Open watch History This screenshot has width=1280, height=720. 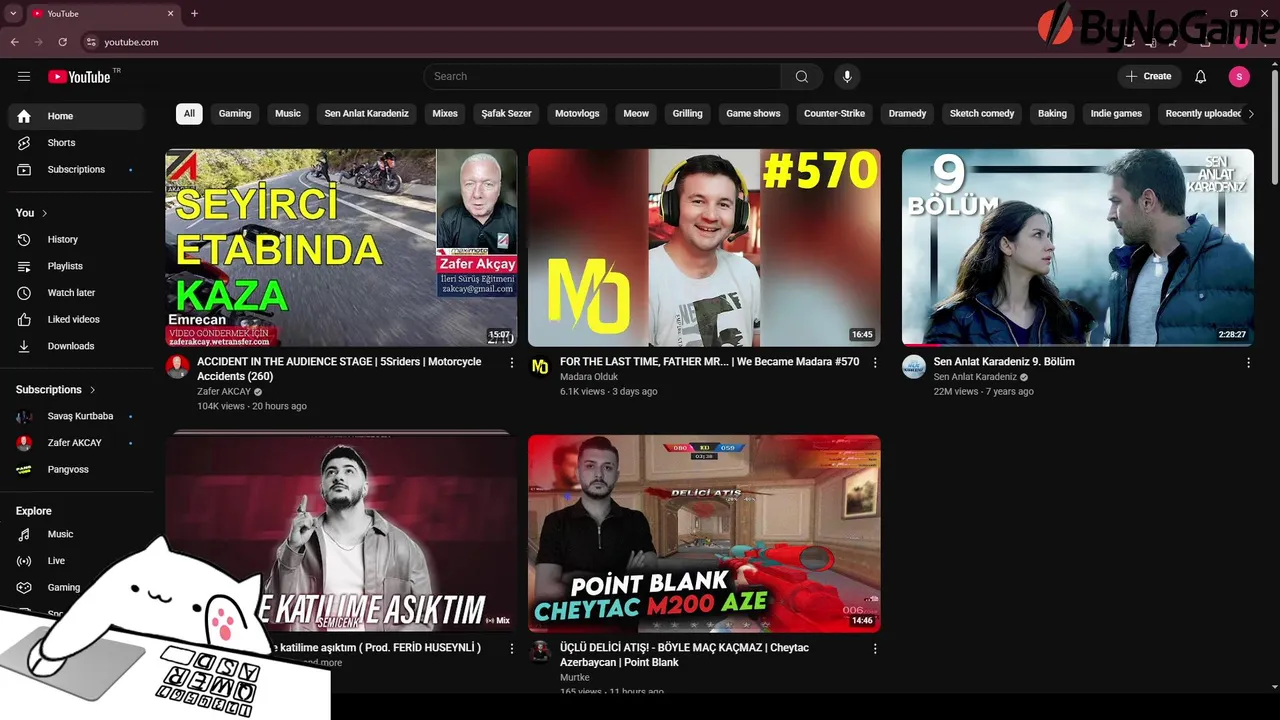point(77,240)
